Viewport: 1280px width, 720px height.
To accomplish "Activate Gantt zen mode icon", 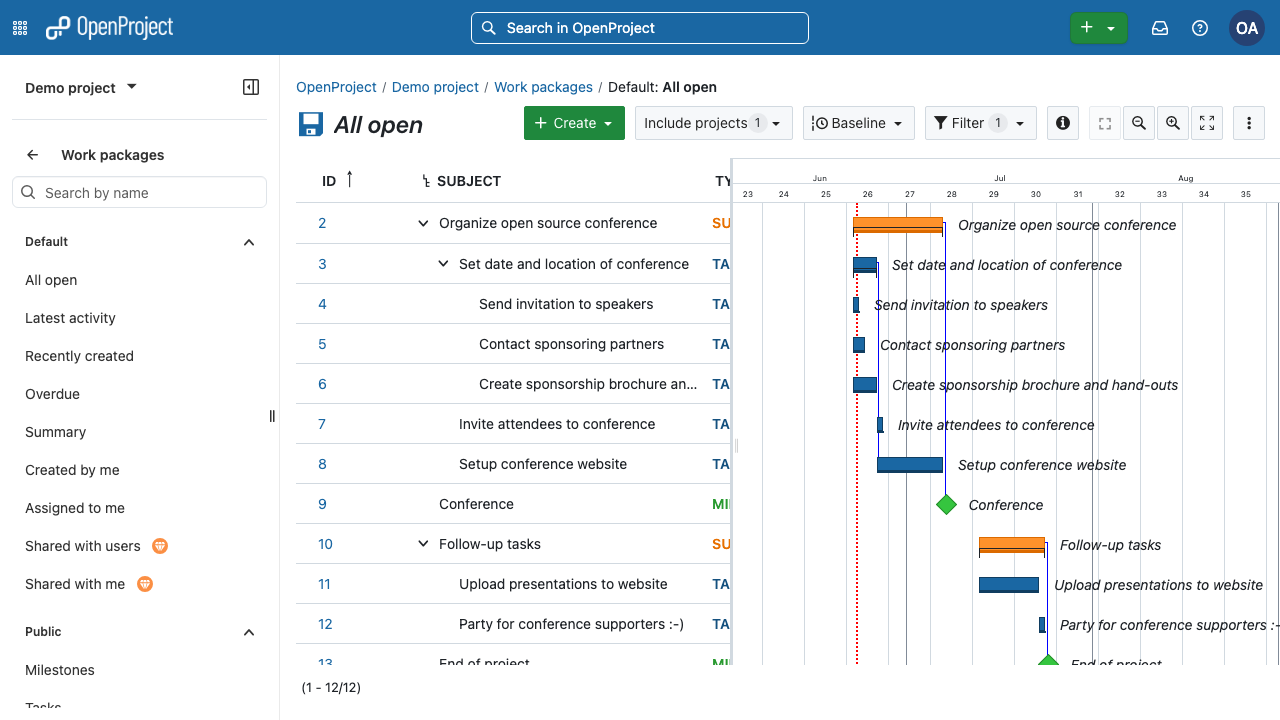I will (x=1105, y=123).
